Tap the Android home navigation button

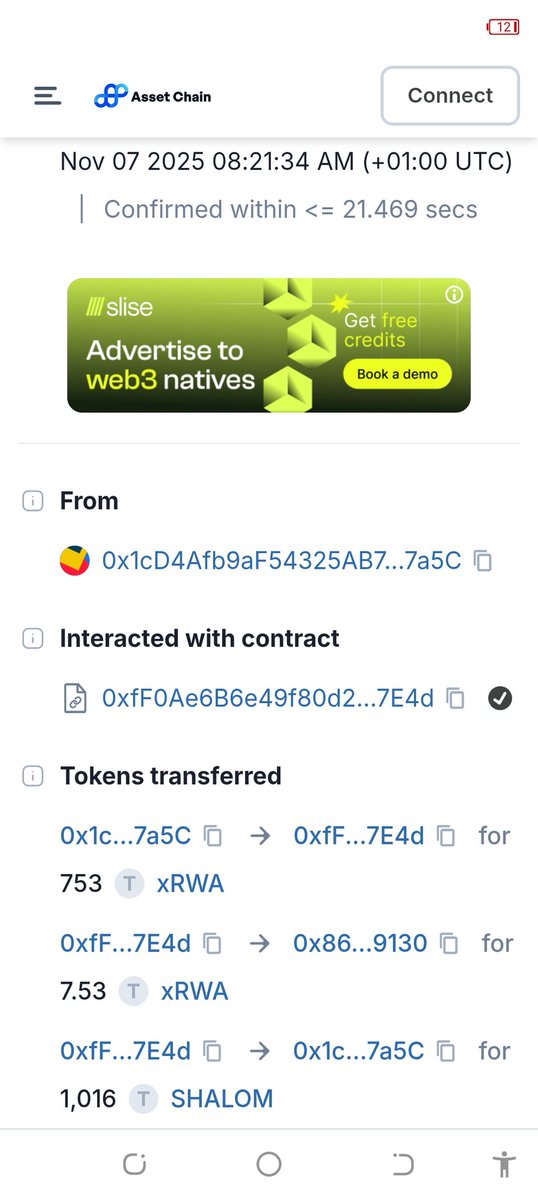(268, 1163)
